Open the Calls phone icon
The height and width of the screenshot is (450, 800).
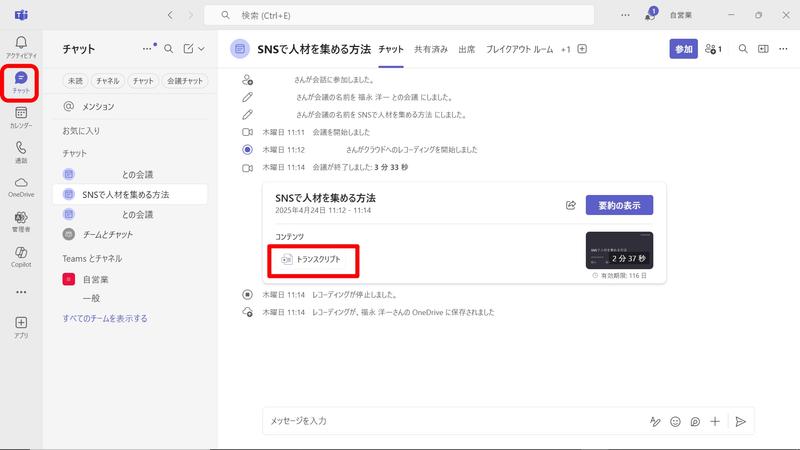pyautogui.click(x=21, y=152)
